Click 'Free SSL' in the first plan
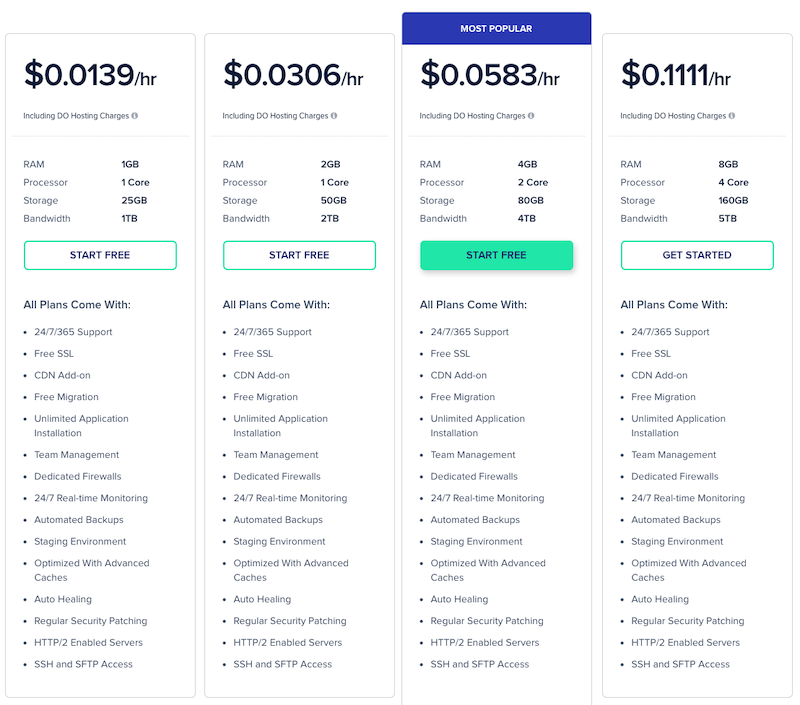The image size is (800, 705). point(54,354)
